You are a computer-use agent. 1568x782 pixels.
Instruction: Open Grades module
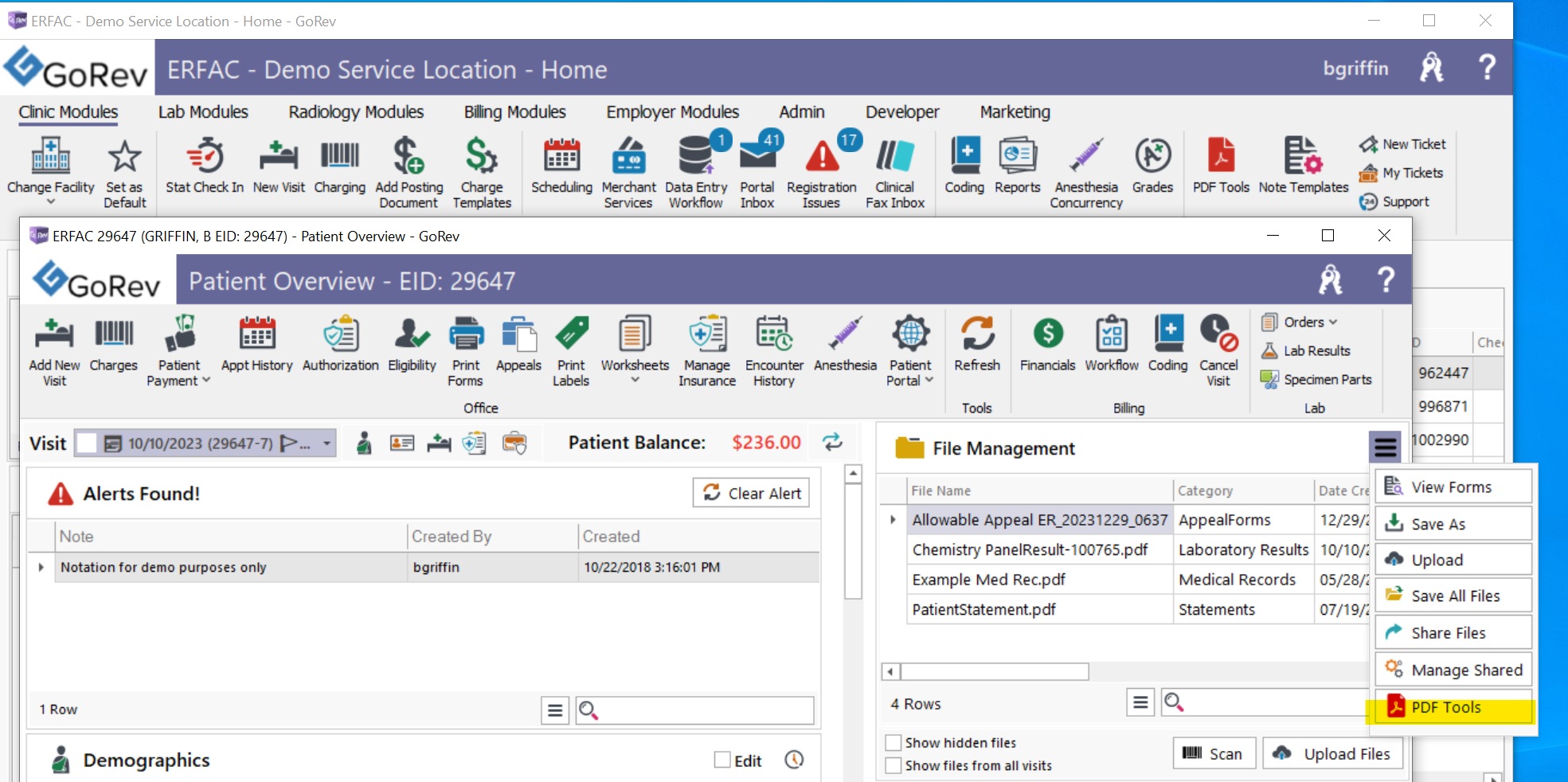tap(1152, 166)
